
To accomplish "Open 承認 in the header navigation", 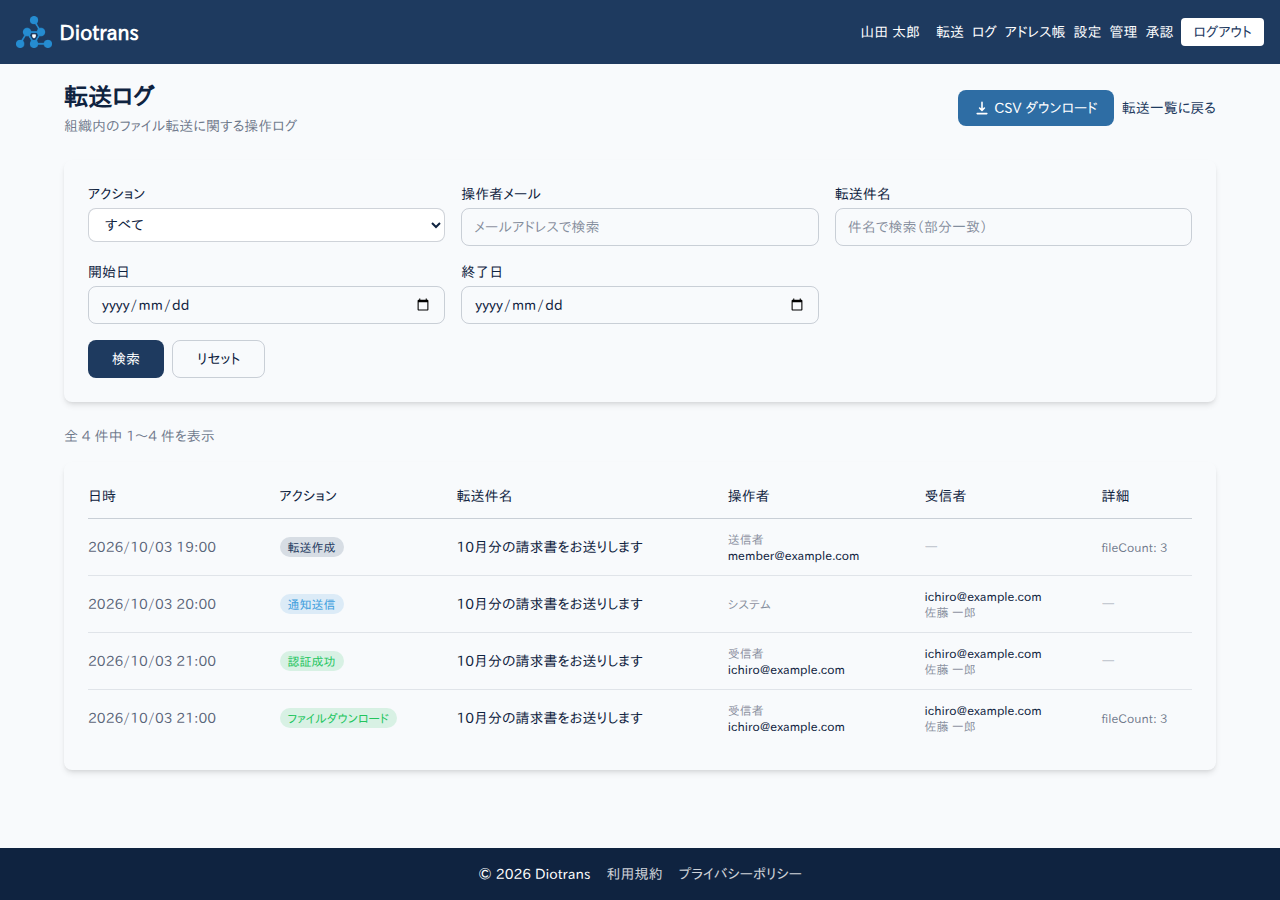I will coord(1159,32).
